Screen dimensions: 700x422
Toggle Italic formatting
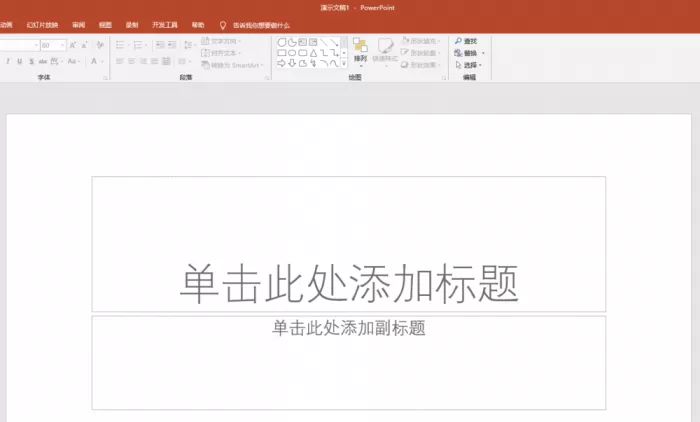[x=8, y=61]
